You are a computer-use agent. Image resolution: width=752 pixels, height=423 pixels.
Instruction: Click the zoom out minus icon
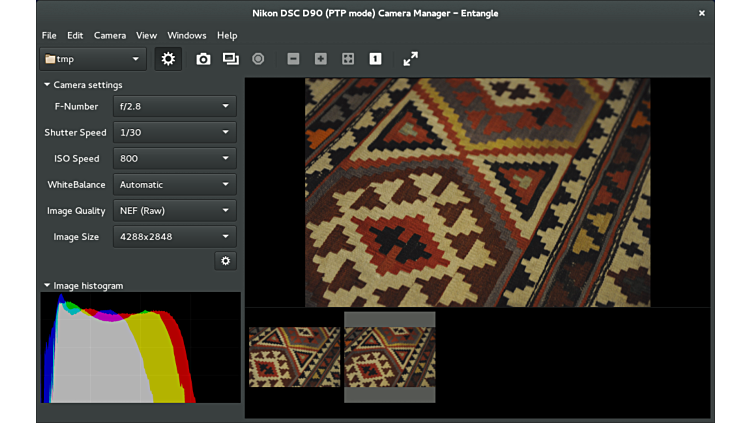point(293,59)
